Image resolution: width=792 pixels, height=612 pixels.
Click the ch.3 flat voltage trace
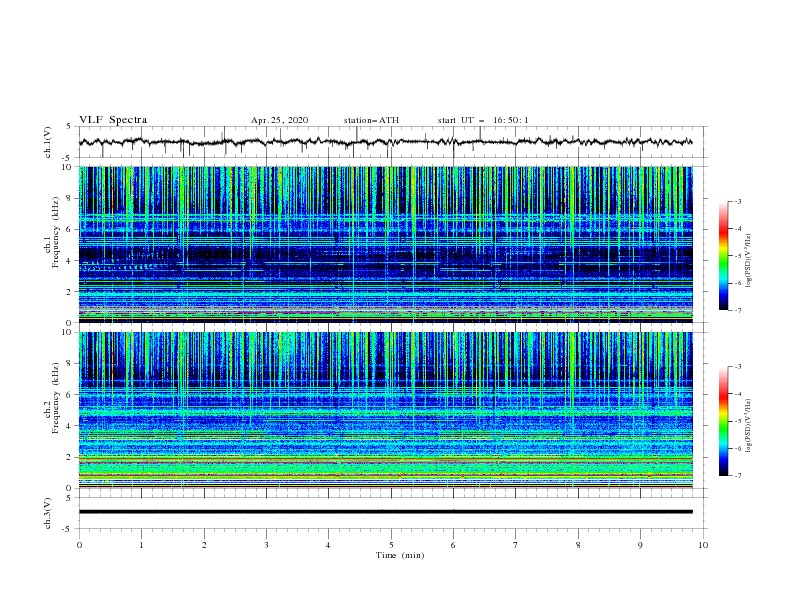coord(386,512)
